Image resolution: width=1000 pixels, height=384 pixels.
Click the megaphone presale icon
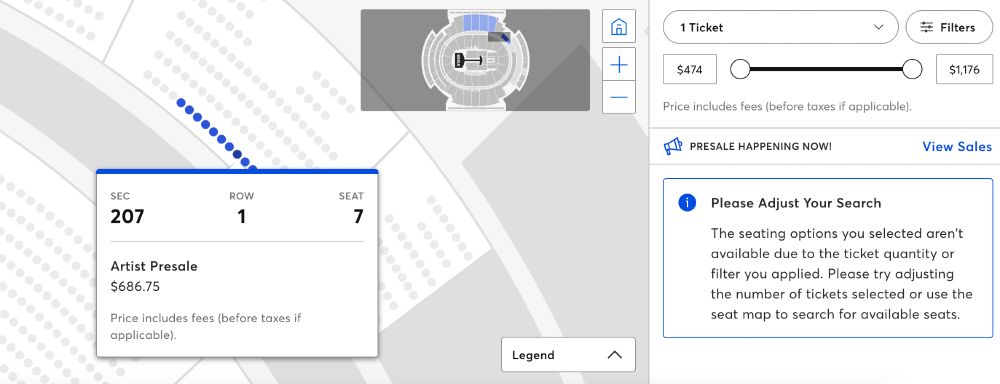673,147
